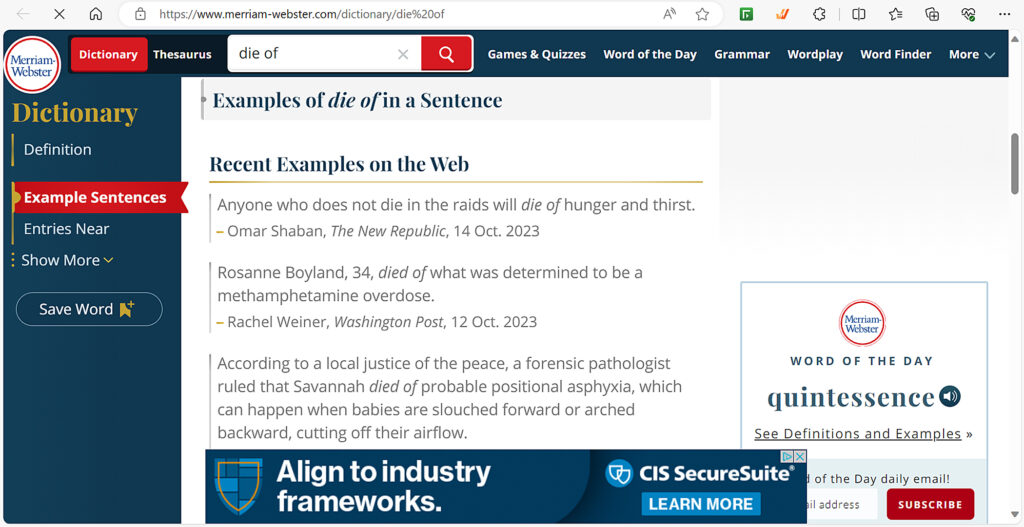Add page to favorites star icon
This screenshot has height=527, width=1024.
coord(702,14)
